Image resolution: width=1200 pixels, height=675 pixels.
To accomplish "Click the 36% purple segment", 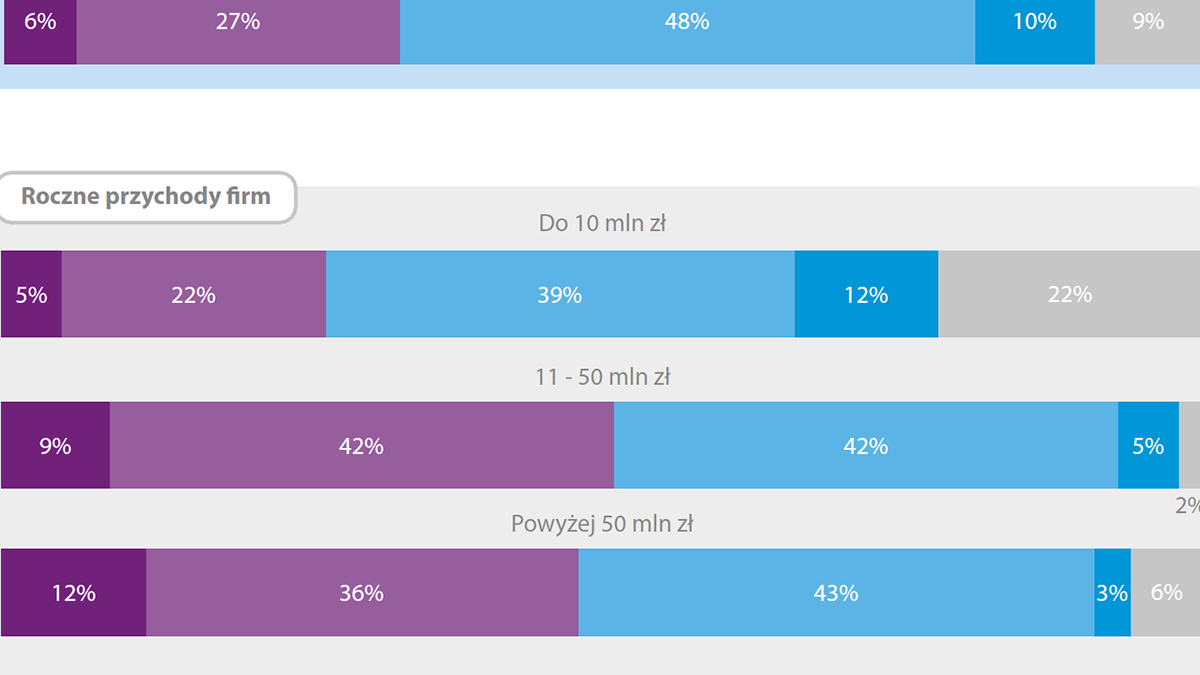I will pos(362,593).
